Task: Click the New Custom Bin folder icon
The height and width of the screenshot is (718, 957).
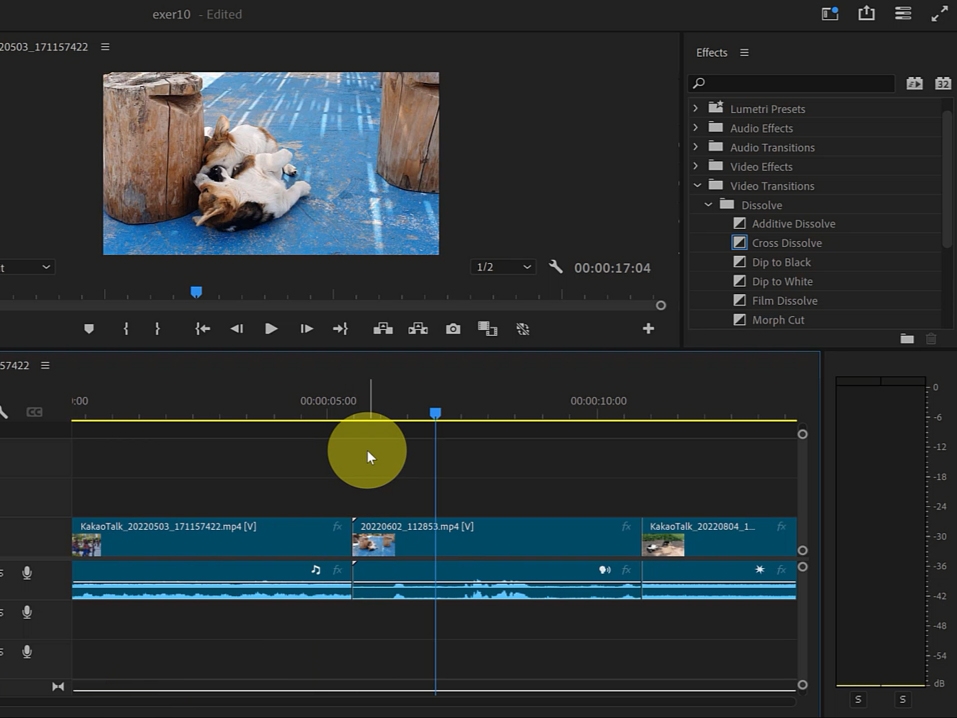Action: pyautogui.click(x=907, y=338)
